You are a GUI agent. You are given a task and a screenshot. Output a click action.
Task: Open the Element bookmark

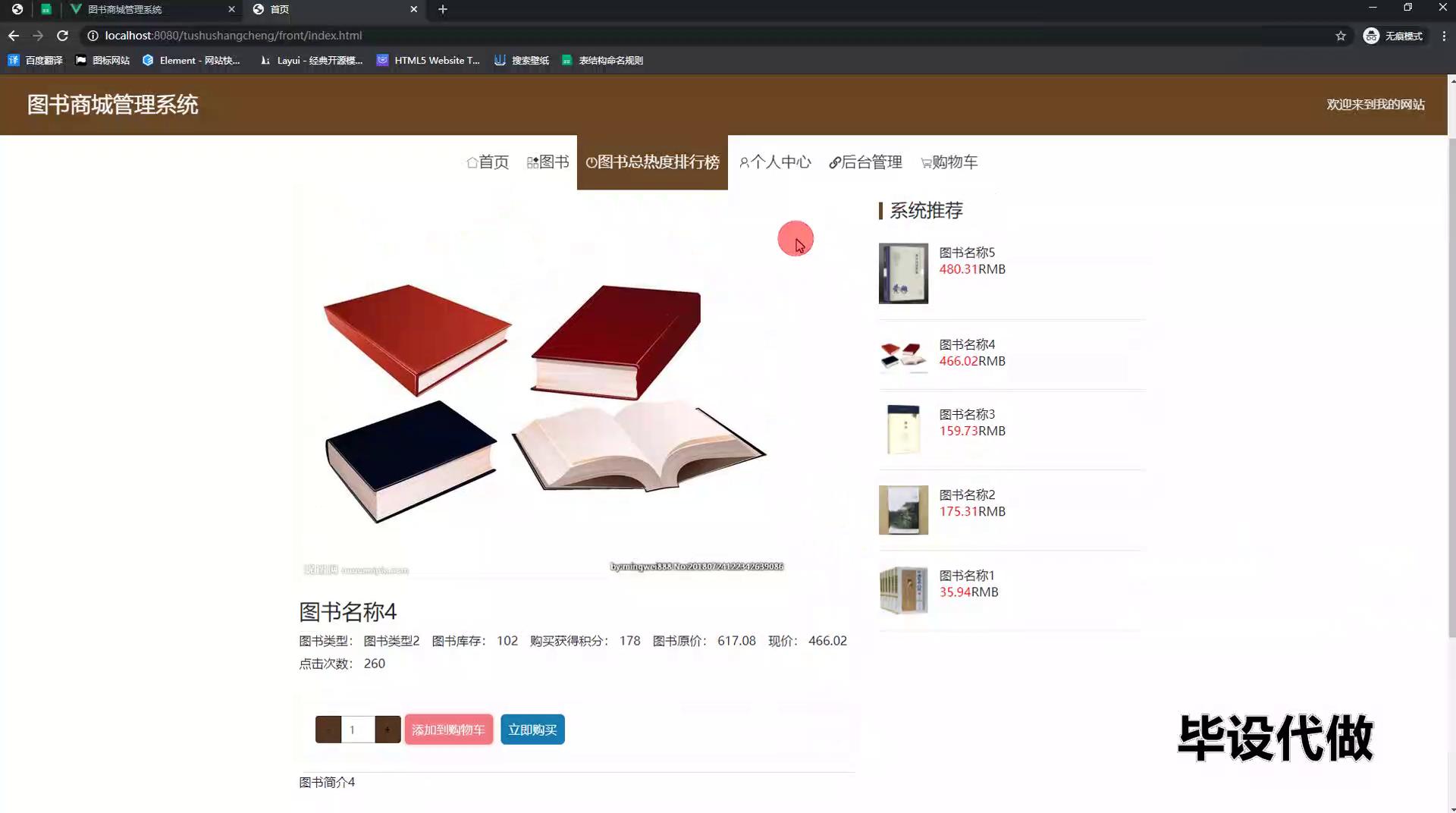(x=191, y=61)
